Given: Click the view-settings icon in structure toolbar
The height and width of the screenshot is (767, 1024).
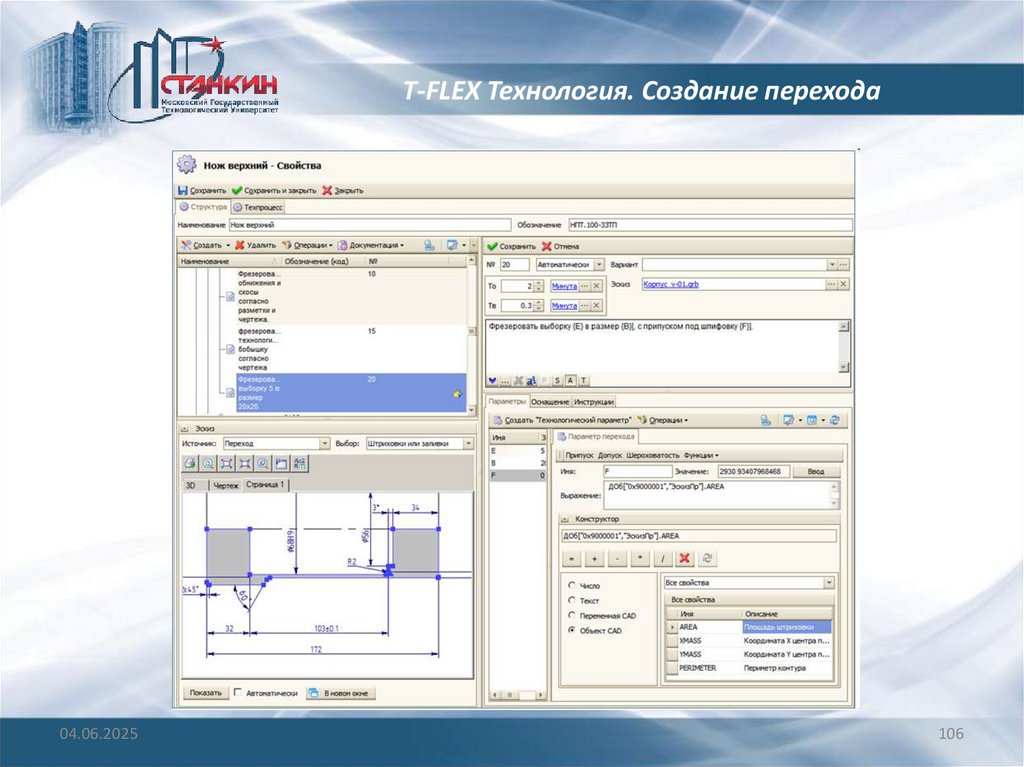Looking at the screenshot, I should click(452, 245).
